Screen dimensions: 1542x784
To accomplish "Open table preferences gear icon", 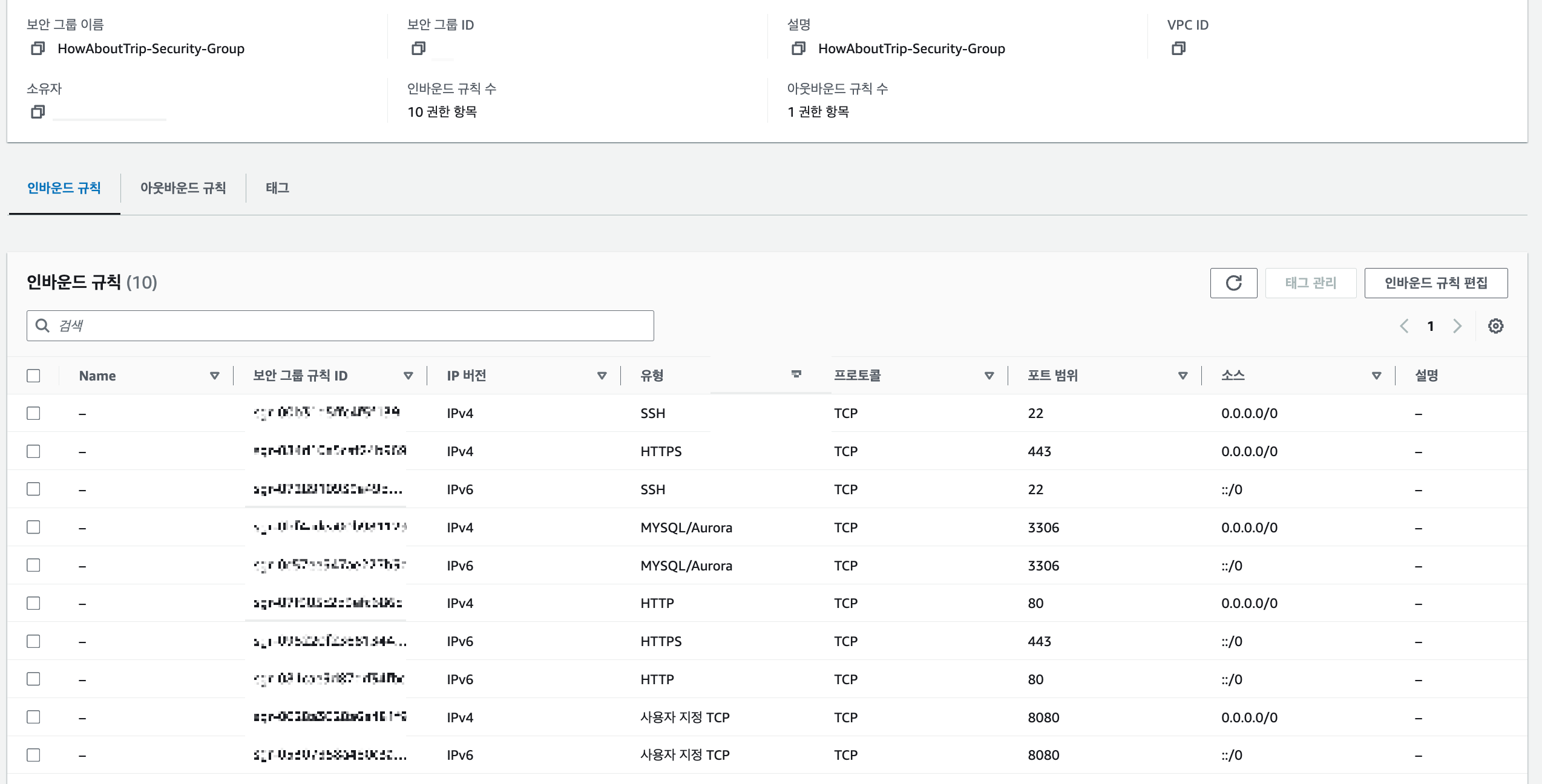I will 1495,326.
